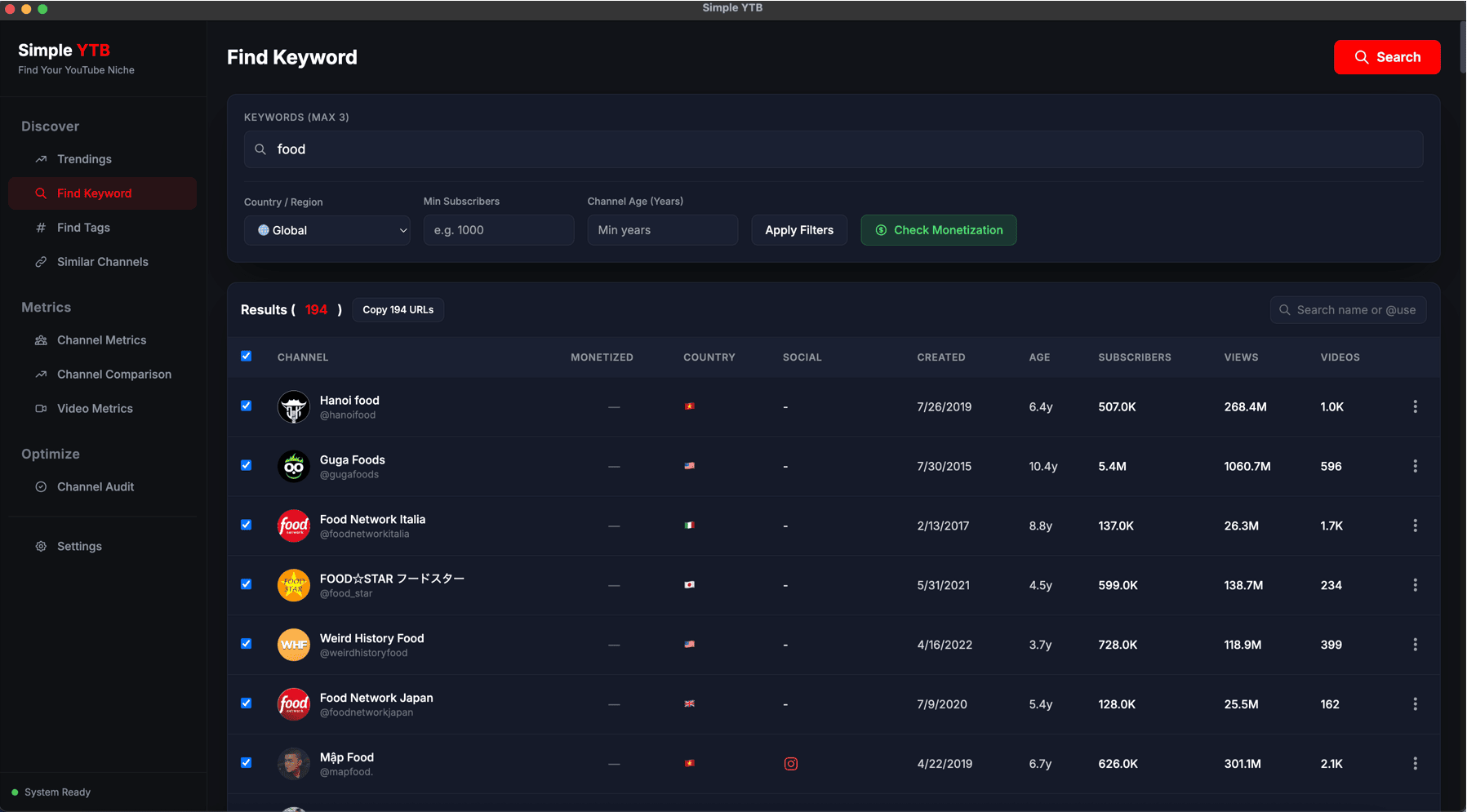The width and height of the screenshot is (1467, 812).
Task: Click the FOOD☆STAR channel star avatar
Action: 293,585
